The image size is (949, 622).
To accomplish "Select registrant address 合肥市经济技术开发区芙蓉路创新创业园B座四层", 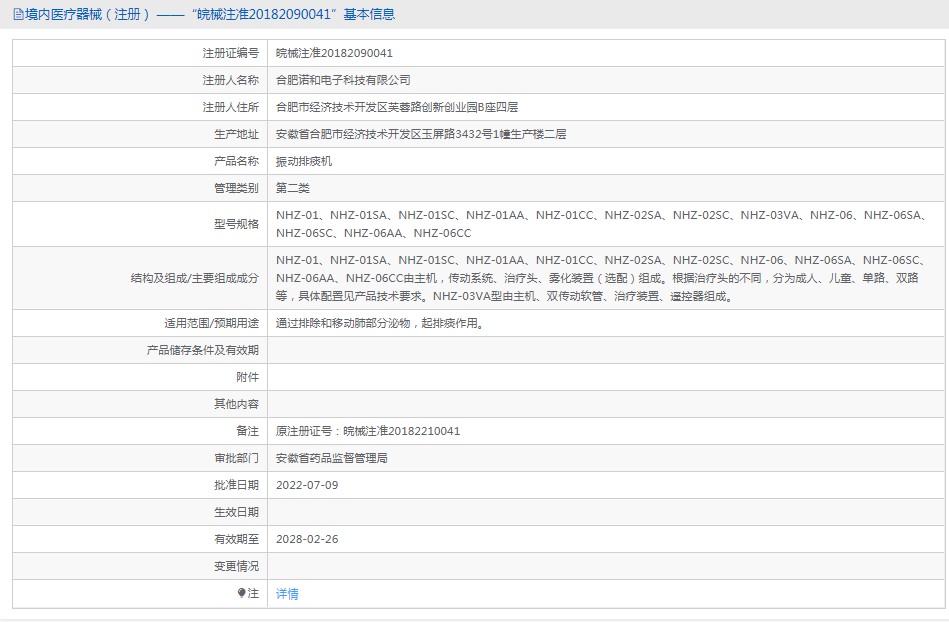I will pos(397,107).
